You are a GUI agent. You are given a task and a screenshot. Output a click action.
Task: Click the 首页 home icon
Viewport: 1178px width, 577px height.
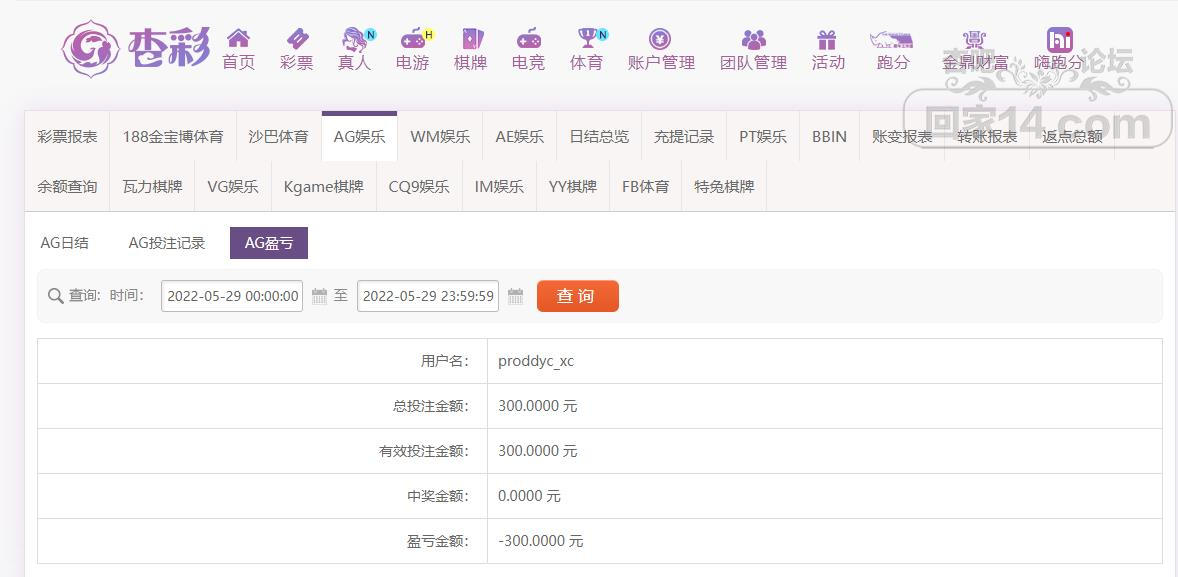[238, 39]
